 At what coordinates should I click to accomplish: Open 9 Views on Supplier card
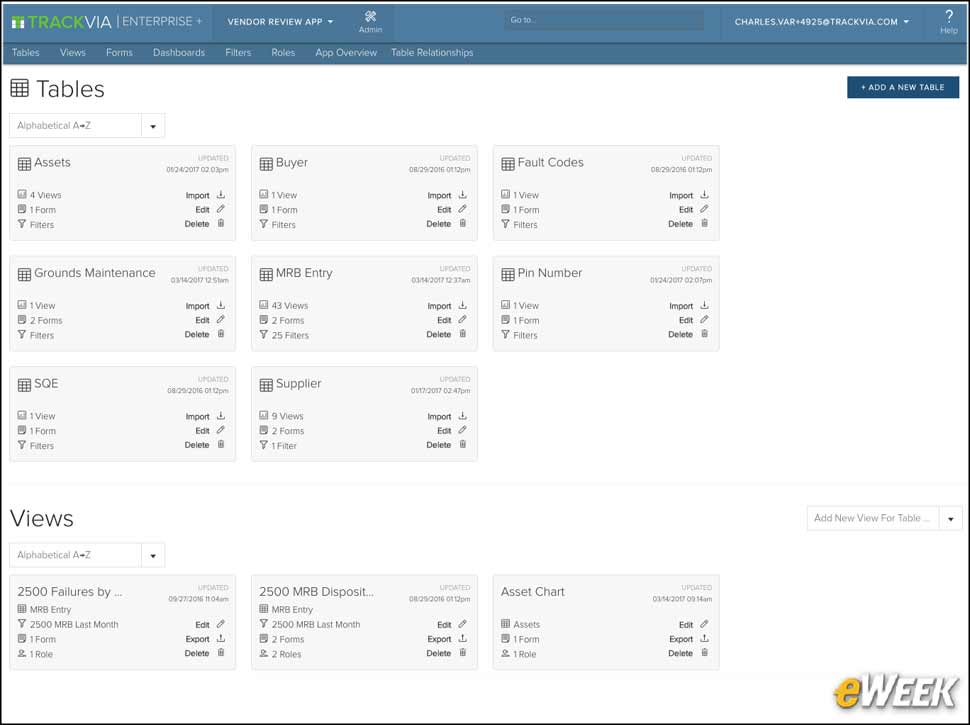click(x=288, y=416)
